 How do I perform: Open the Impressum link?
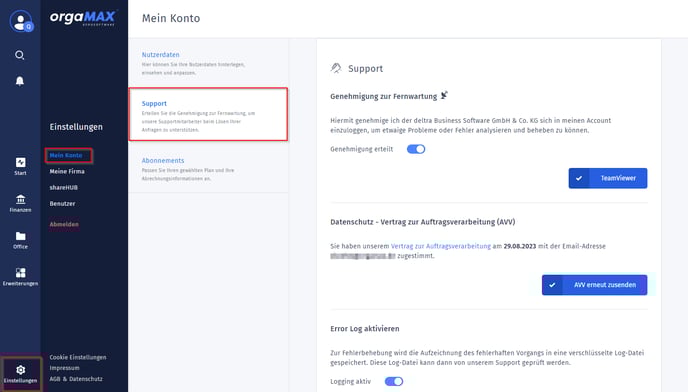coord(64,368)
